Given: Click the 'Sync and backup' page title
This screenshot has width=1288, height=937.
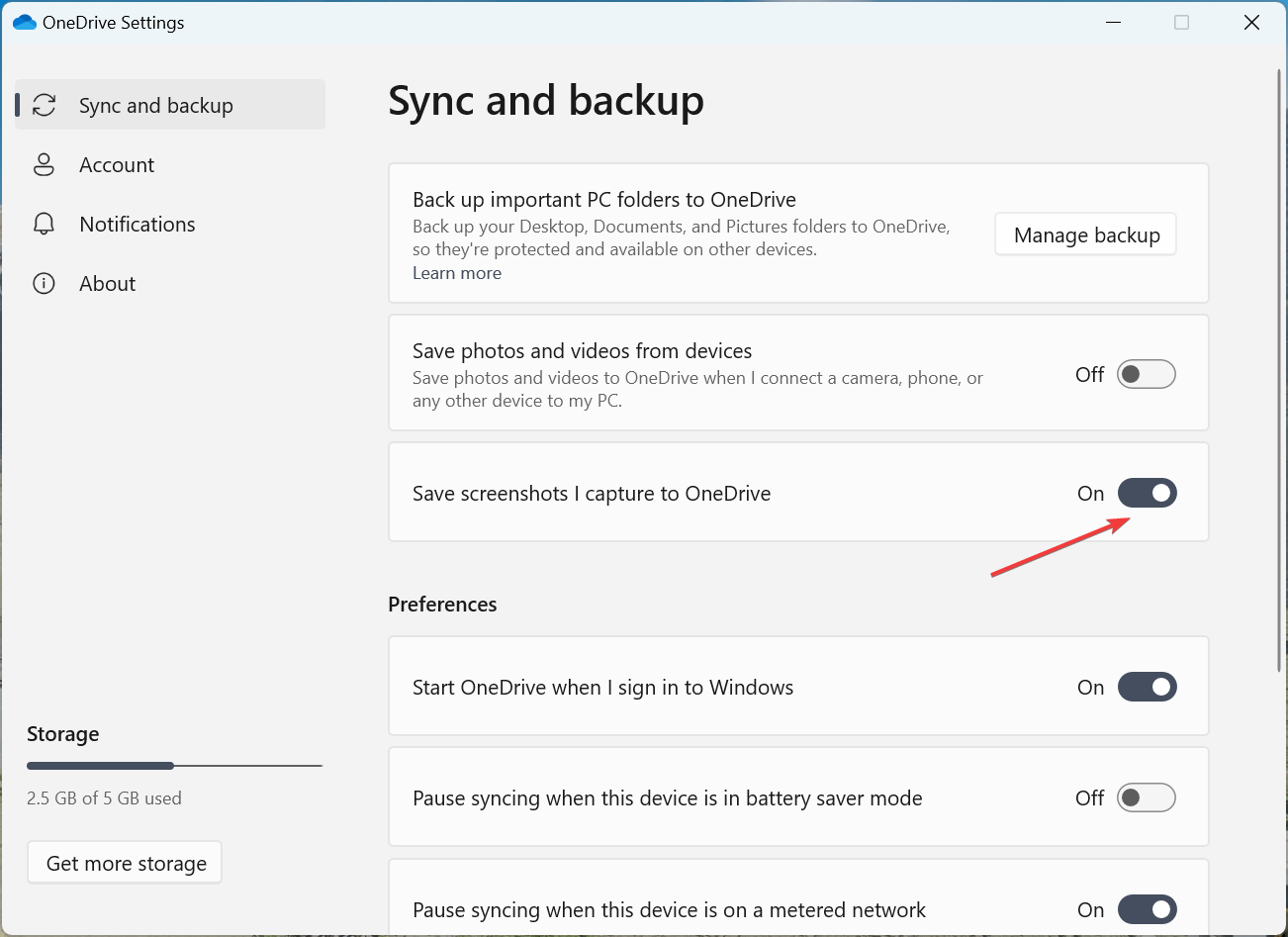Looking at the screenshot, I should (546, 101).
